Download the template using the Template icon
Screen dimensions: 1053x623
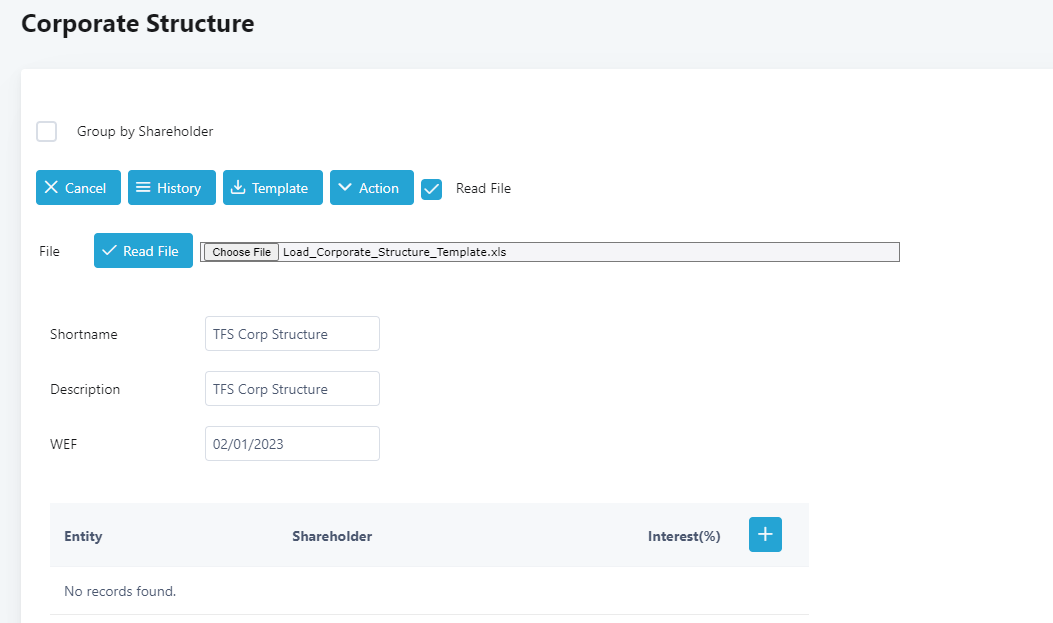(x=238, y=188)
